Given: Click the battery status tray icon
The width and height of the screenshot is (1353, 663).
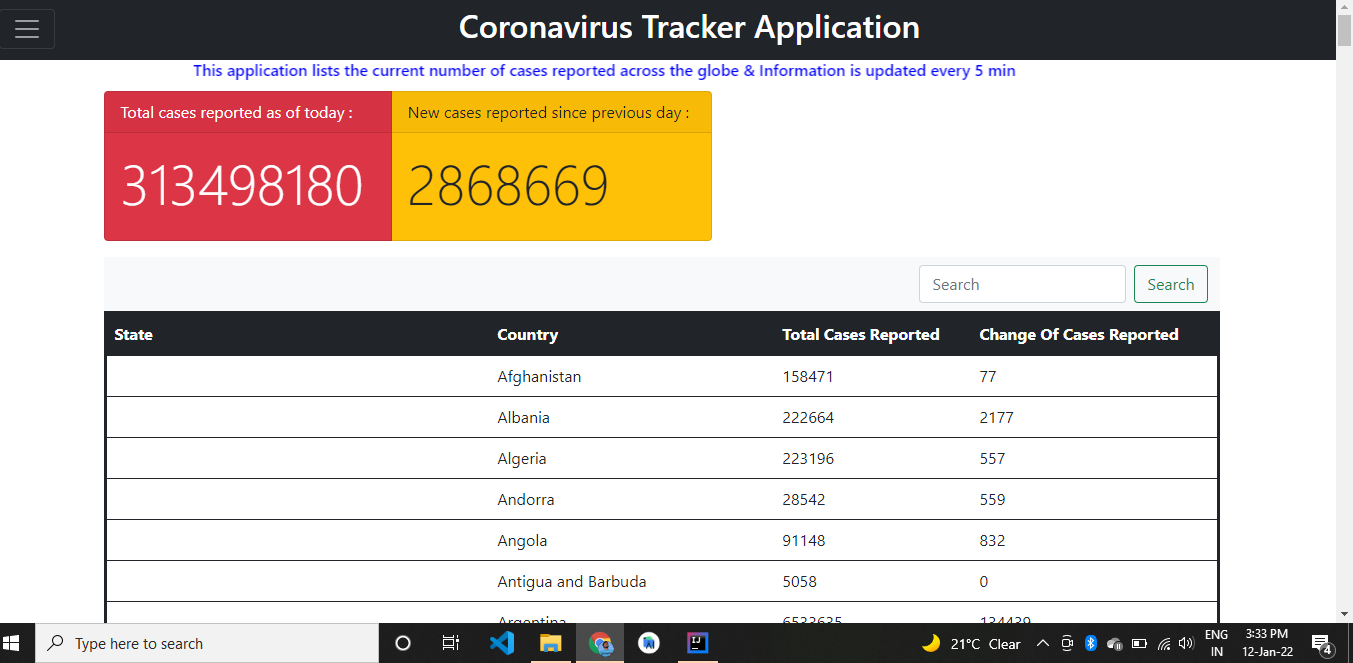Looking at the screenshot, I should click(x=1139, y=643).
